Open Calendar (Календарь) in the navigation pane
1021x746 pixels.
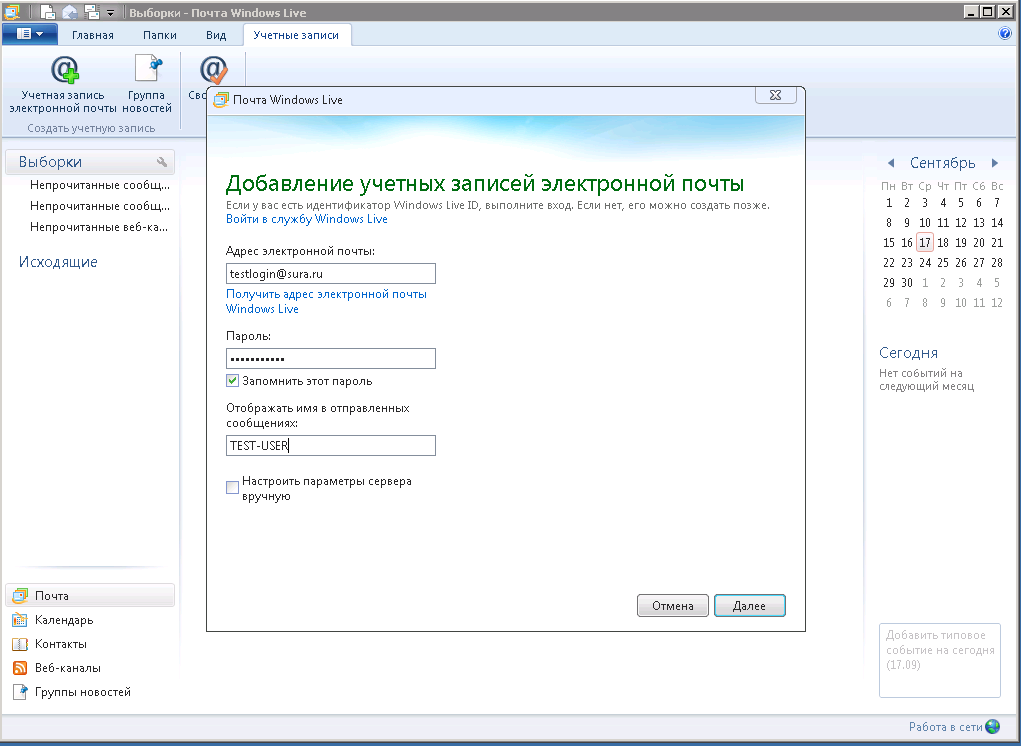point(64,620)
